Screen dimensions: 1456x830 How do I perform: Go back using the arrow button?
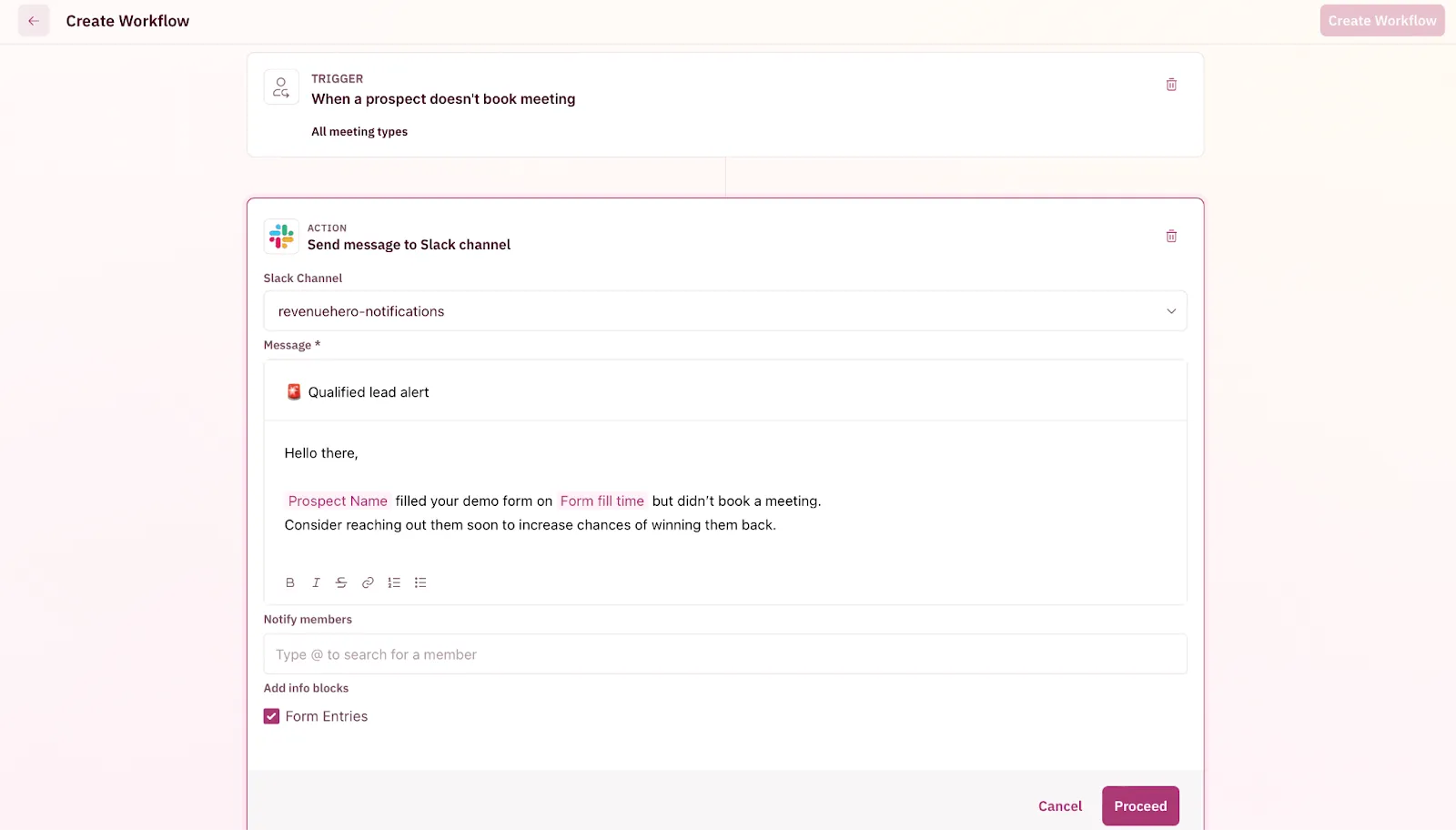(x=34, y=21)
